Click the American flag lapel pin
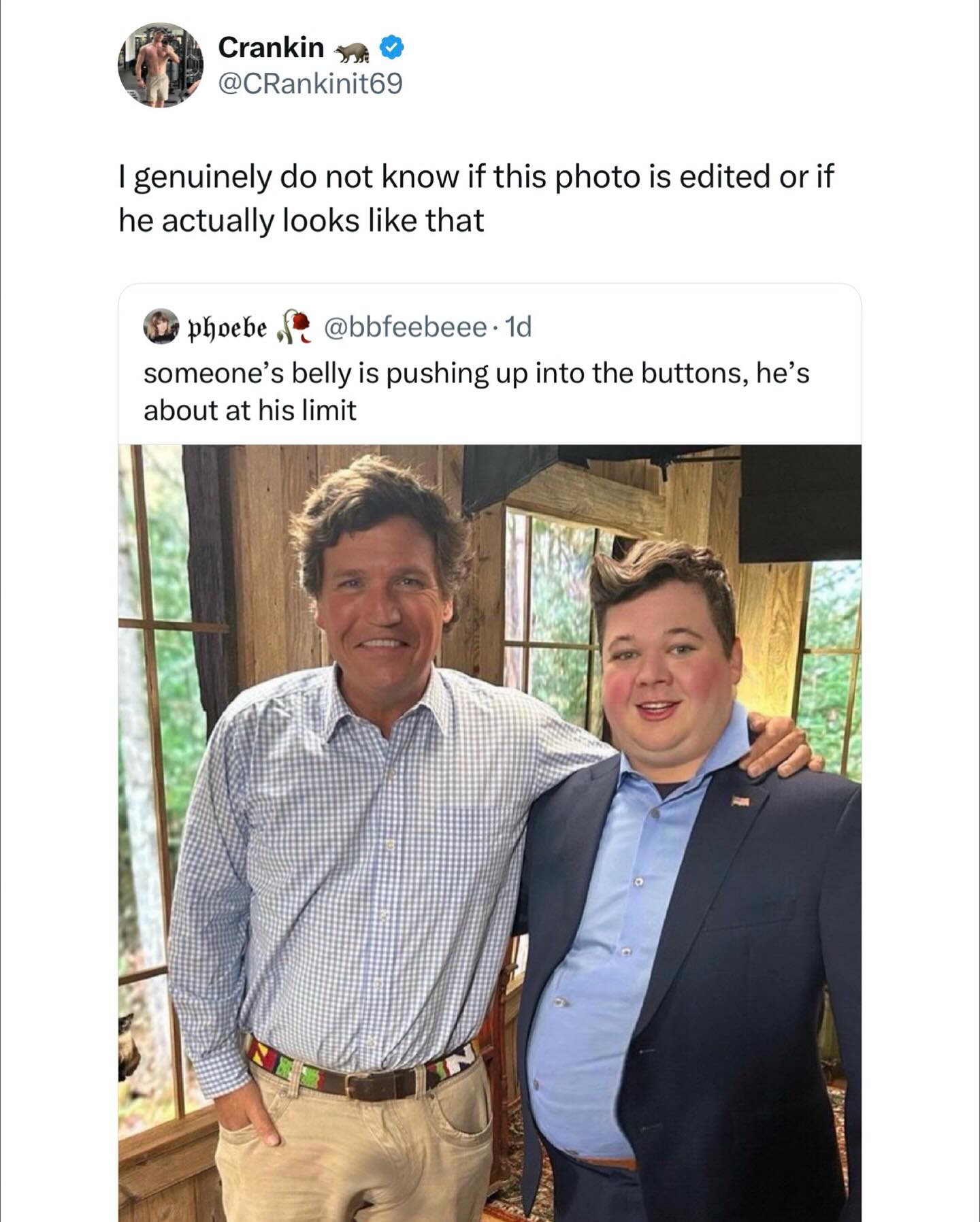 [x=740, y=802]
